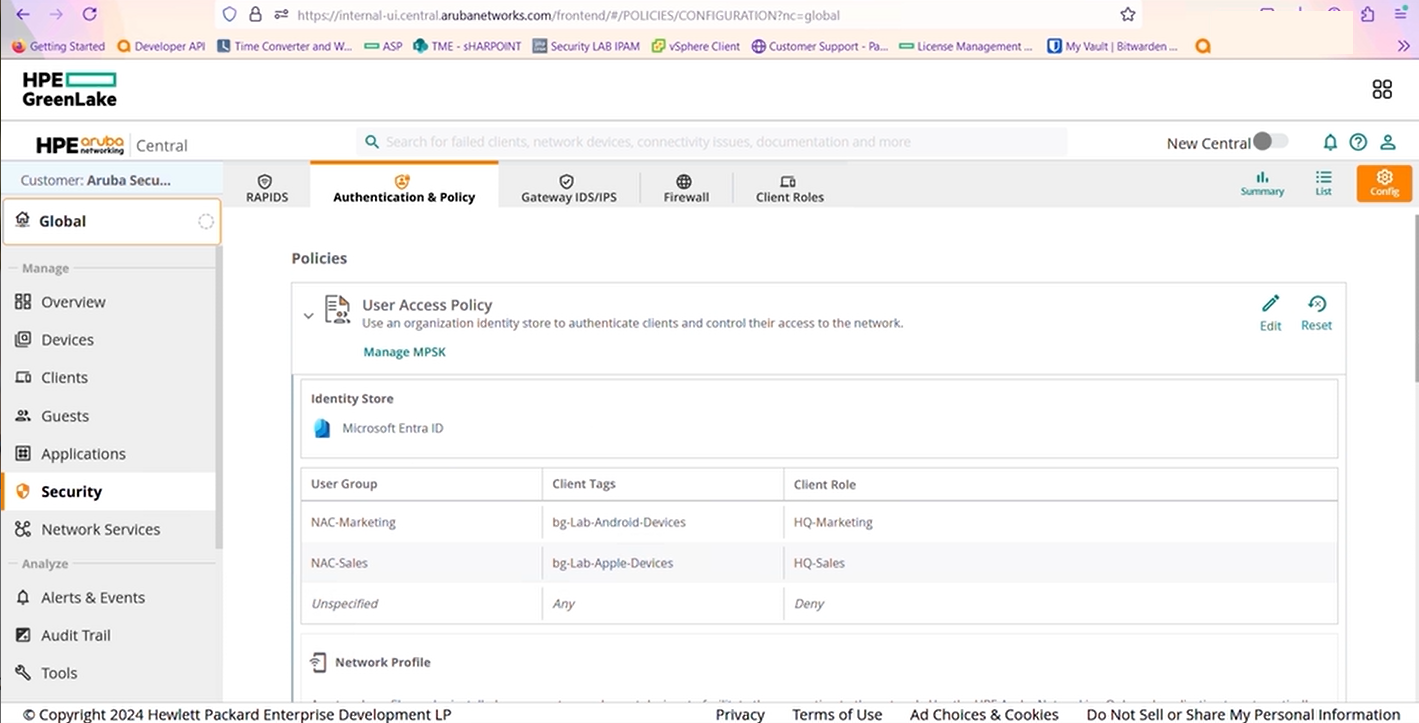Screen dimensions: 1419x723
Task: Switch to Summary view
Action: click(1262, 183)
